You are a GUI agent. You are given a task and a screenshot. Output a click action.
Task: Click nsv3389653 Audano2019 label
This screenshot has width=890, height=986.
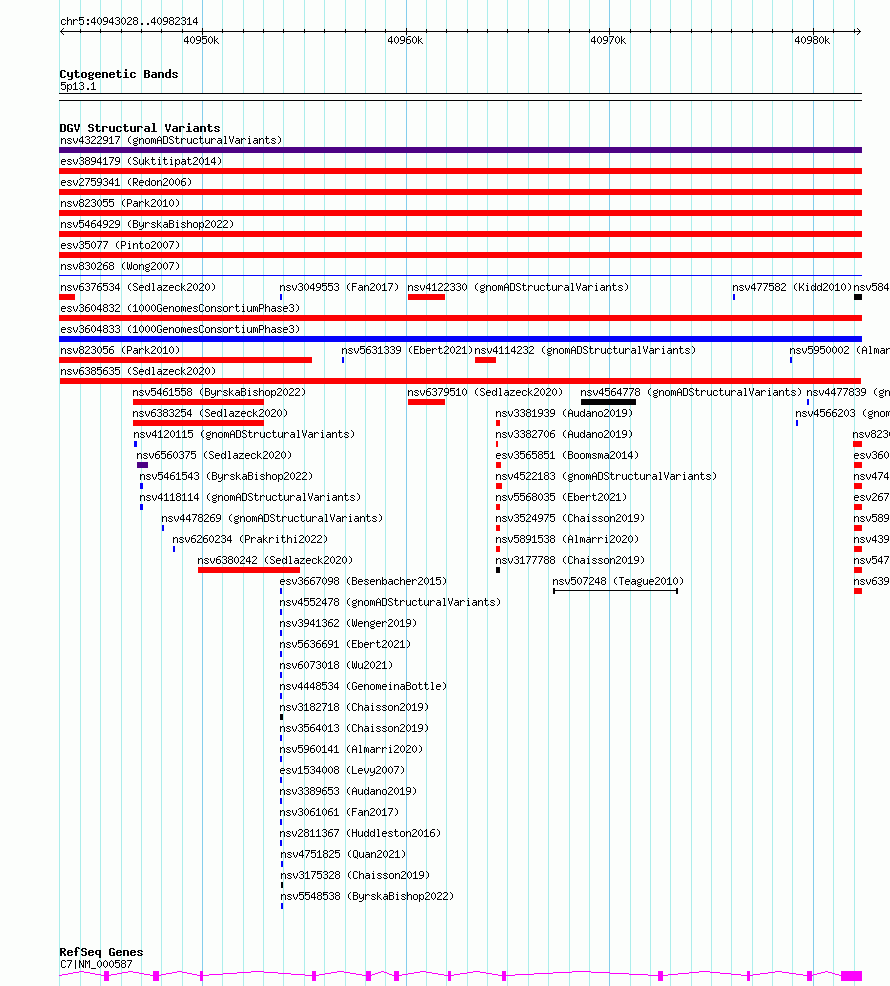pyautogui.click(x=348, y=792)
